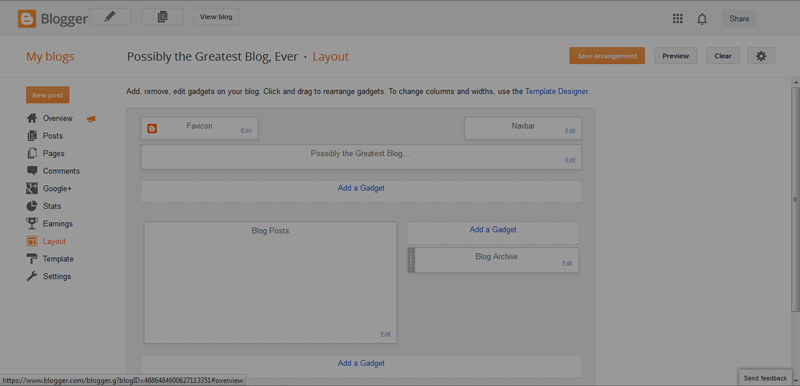Click the Share button
This screenshot has height=386, width=800.
pos(739,19)
